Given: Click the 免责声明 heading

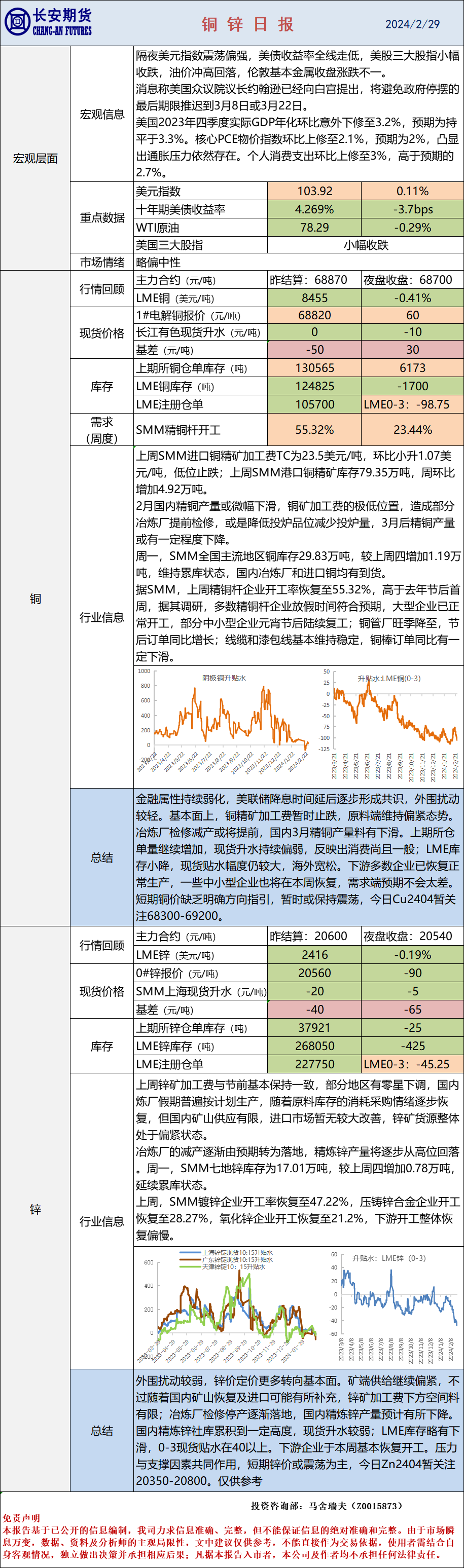Looking at the screenshot, I should [x=21, y=1518].
